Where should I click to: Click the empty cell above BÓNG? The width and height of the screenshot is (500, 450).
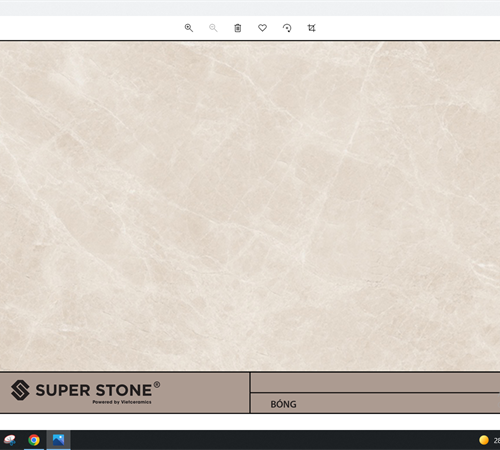(x=375, y=382)
